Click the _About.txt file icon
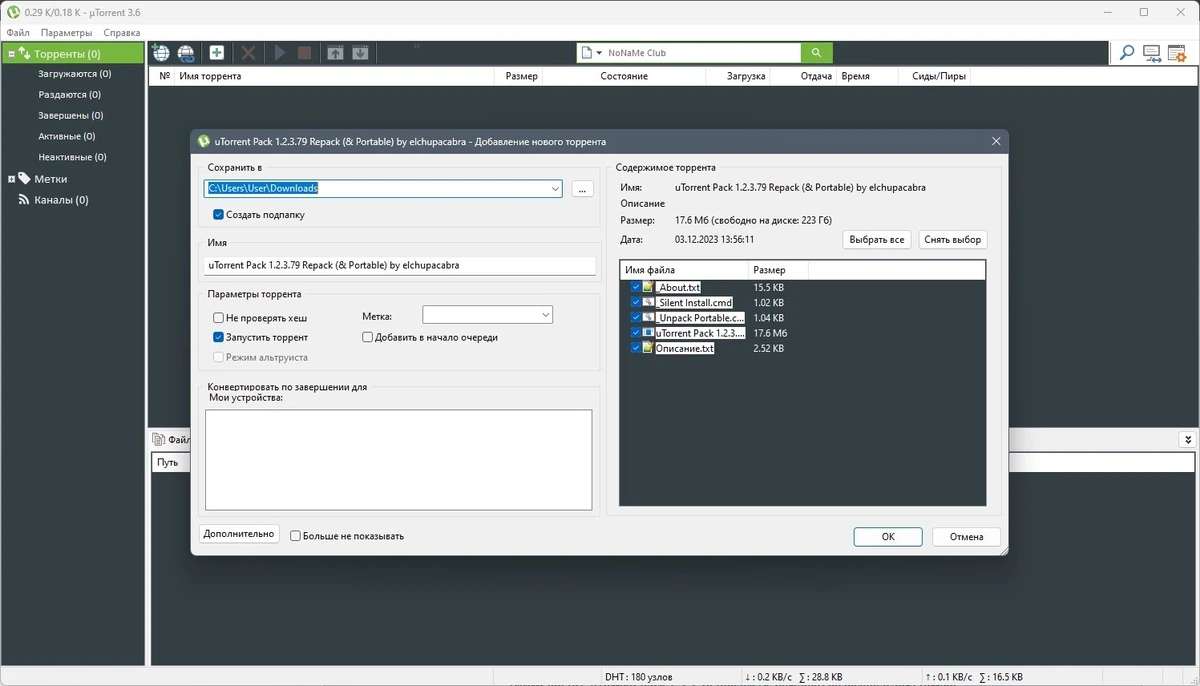Screen dimensions: 1200x686 [x=648, y=287]
